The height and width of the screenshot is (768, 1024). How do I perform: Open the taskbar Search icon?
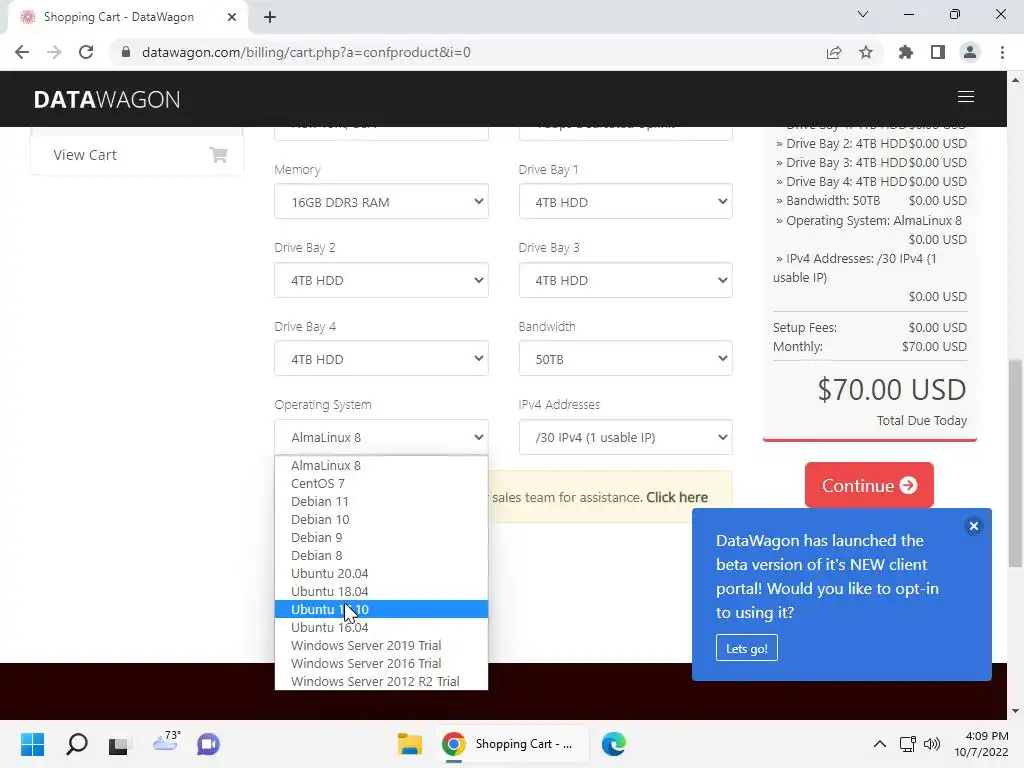click(x=76, y=744)
